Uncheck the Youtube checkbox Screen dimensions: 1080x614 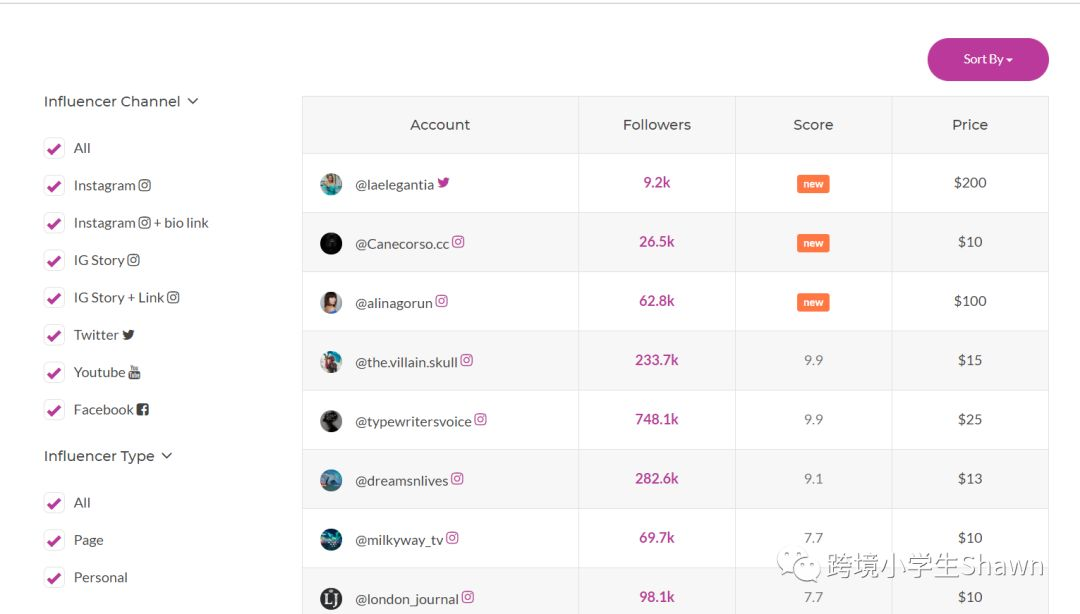54,373
